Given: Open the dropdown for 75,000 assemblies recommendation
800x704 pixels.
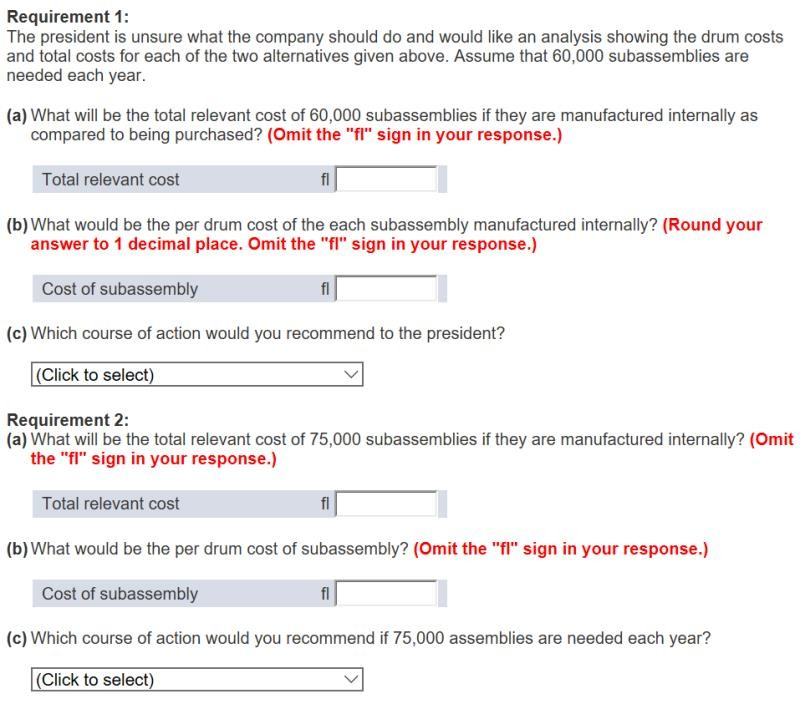Looking at the screenshot, I should [x=197, y=680].
